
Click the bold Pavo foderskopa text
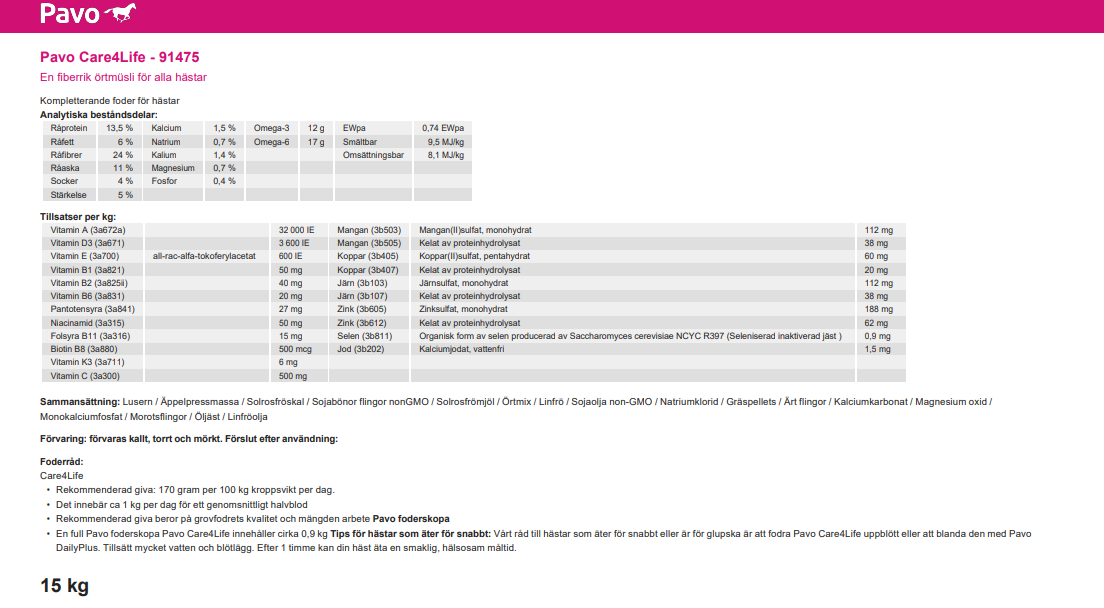pos(411,519)
